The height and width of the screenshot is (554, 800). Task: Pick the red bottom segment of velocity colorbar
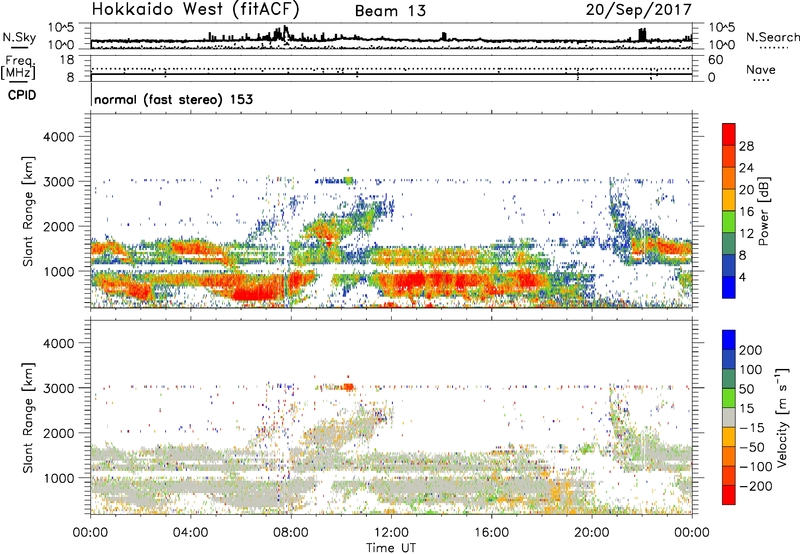tap(729, 495)
